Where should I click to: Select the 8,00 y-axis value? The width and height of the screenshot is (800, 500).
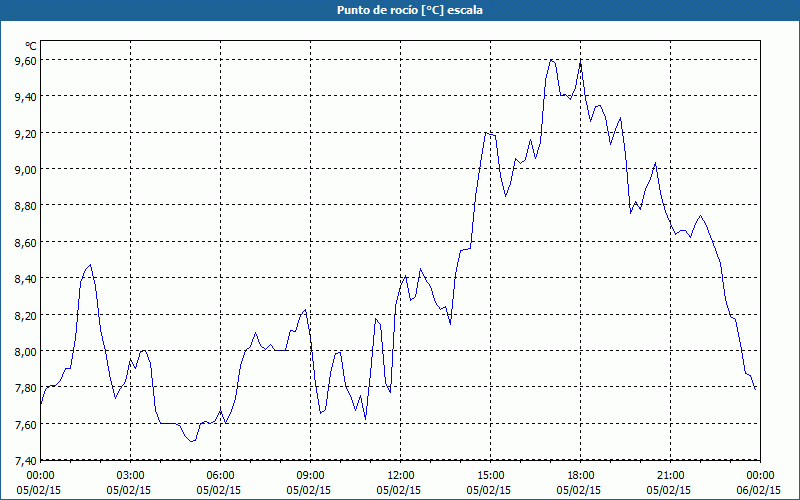(26, 352)
